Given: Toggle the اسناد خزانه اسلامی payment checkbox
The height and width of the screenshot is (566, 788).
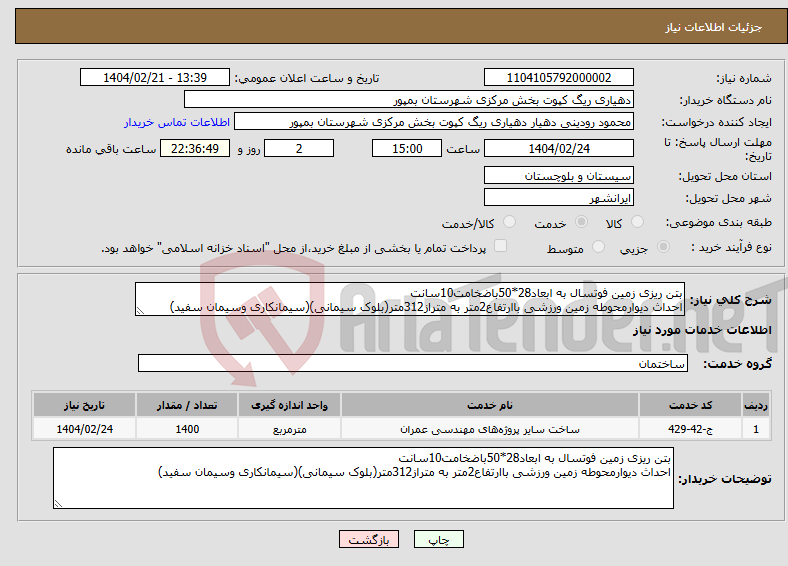Looking at the screenshot, I should (501, 246).
